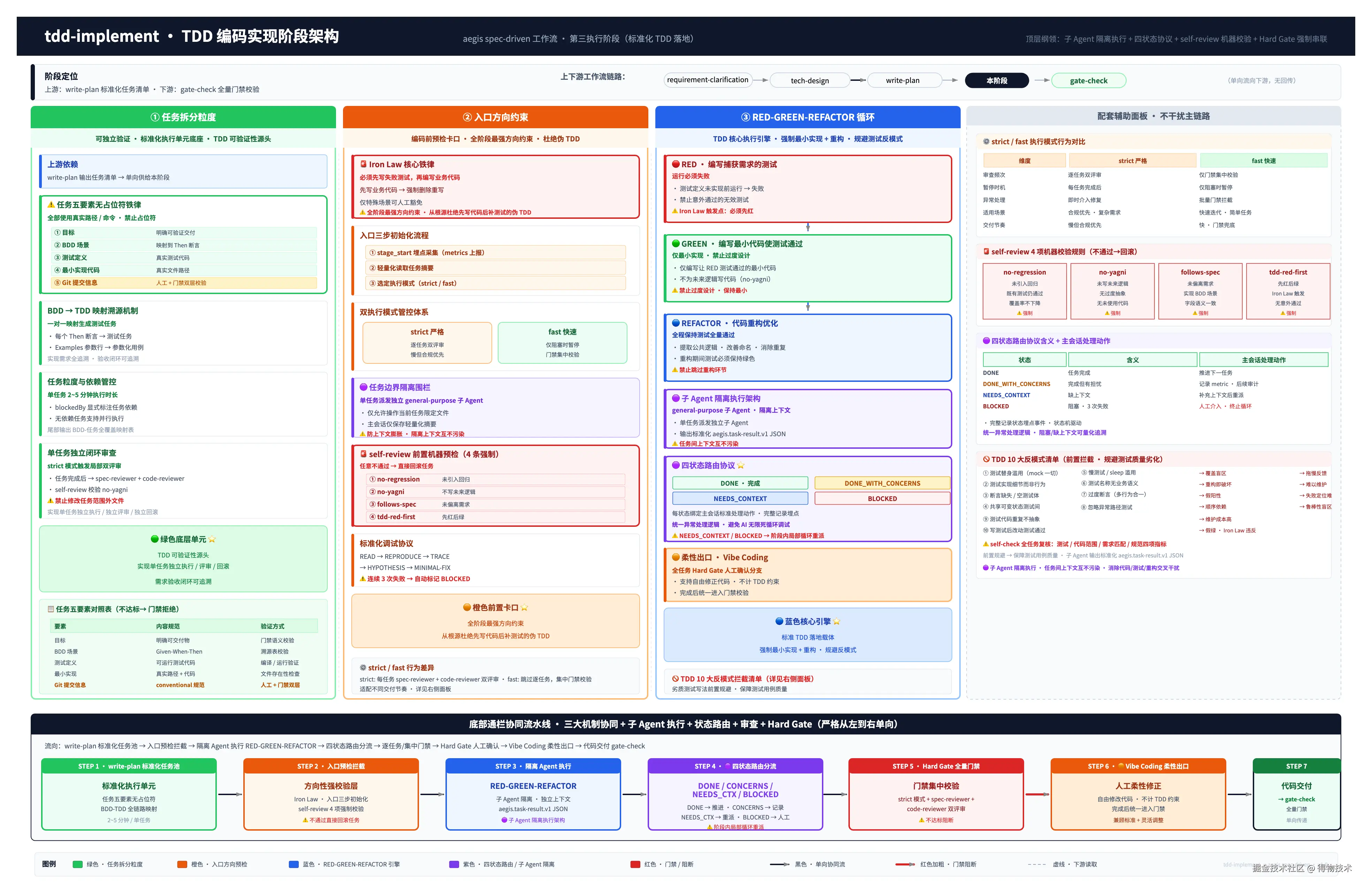1372x893 pixels.
Task: Click the NEEDS_CONTEXT status box
Action: pyautogui.click(x=740, y=498)
